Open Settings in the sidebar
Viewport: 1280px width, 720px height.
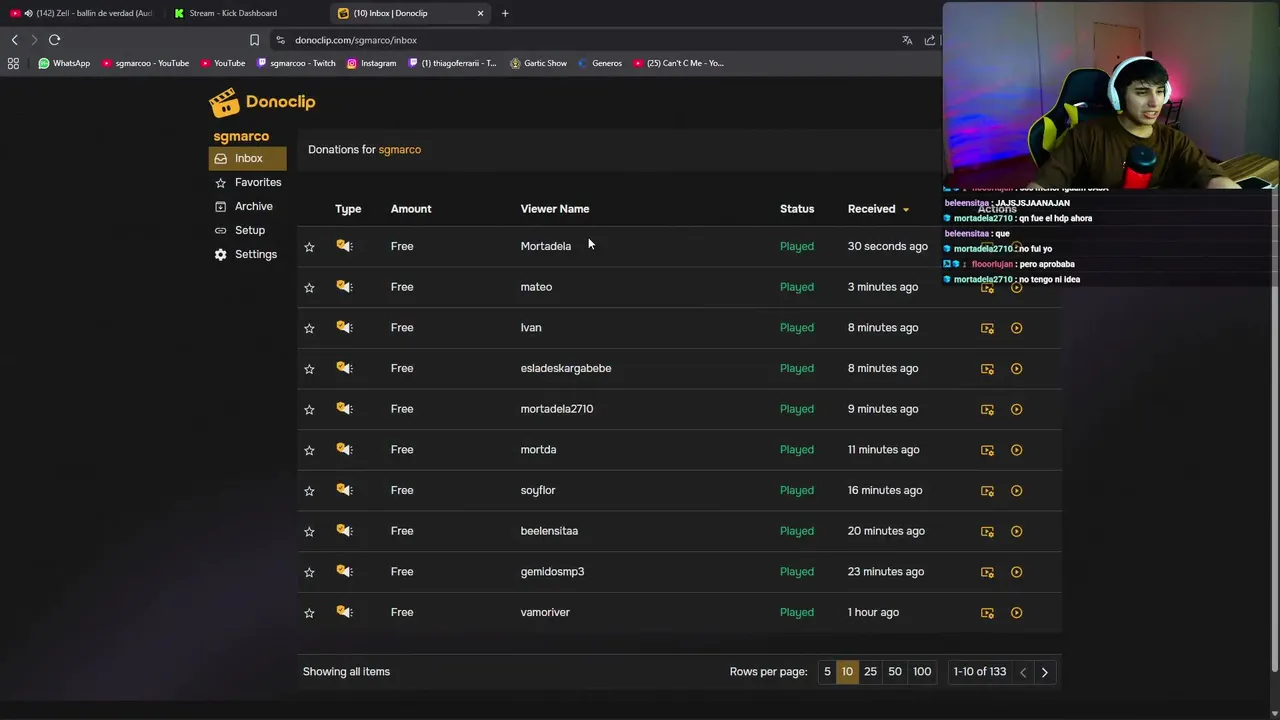point(247,254)
